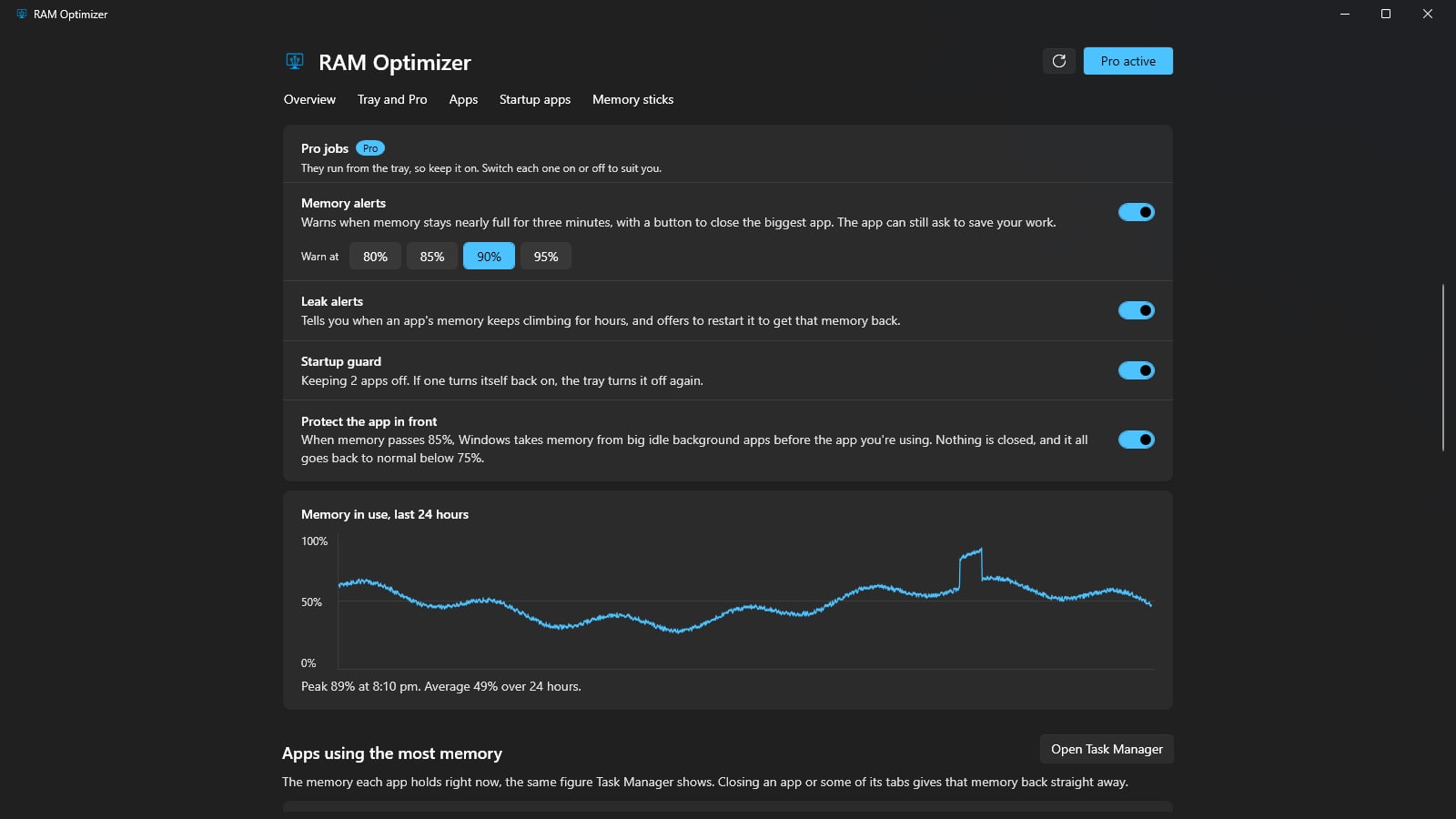Image resolution: width=1456 pixels, height=819 pixels.
Task: Select the 95% warning threshold
Action: click(546, 257)
